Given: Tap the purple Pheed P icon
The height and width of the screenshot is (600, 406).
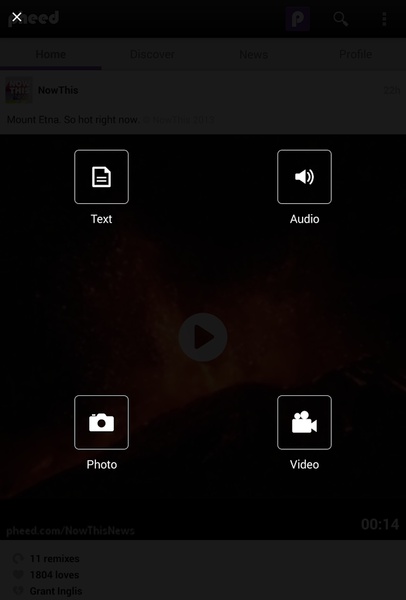Looking at the screenshot, I should [298, 19].
